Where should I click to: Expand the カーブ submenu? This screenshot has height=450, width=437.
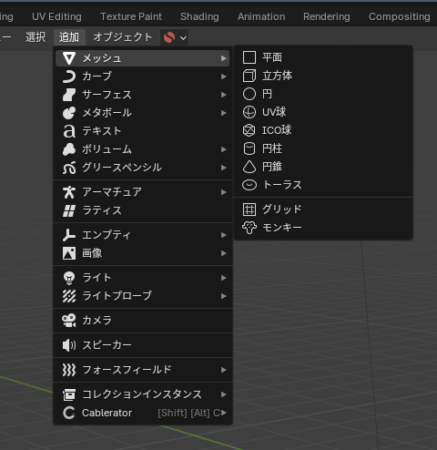(x=143, y=76)
